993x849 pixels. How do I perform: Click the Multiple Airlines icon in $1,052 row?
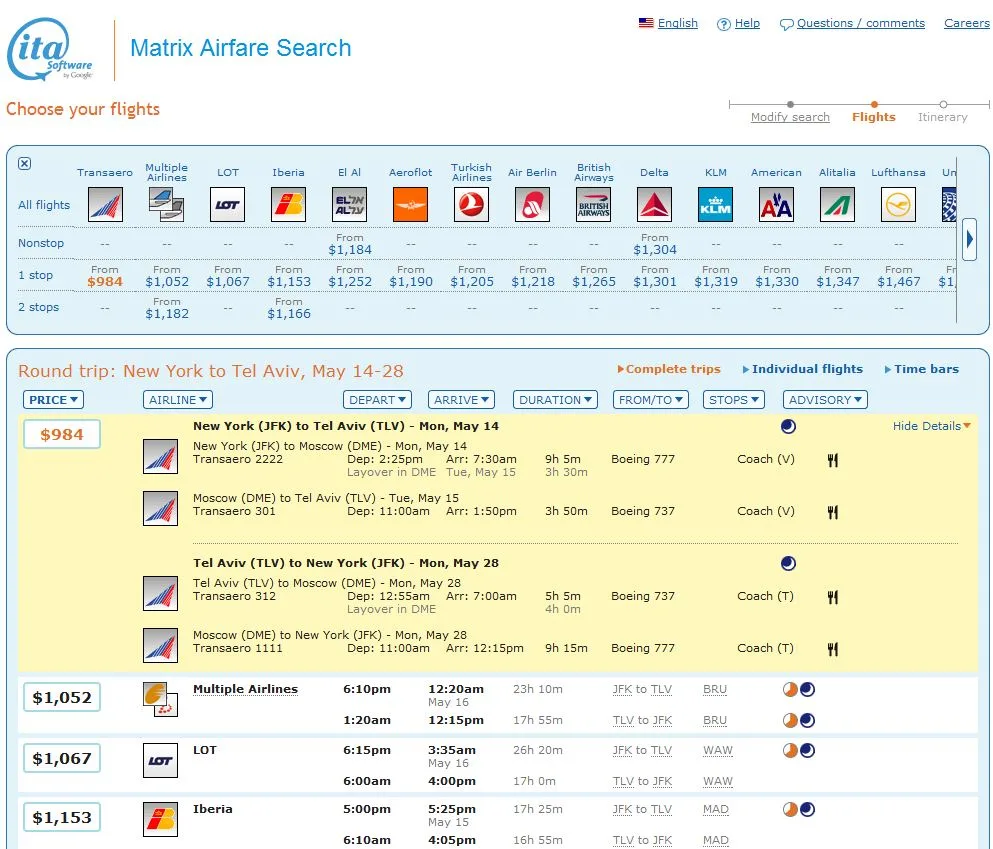click(160, 700)
